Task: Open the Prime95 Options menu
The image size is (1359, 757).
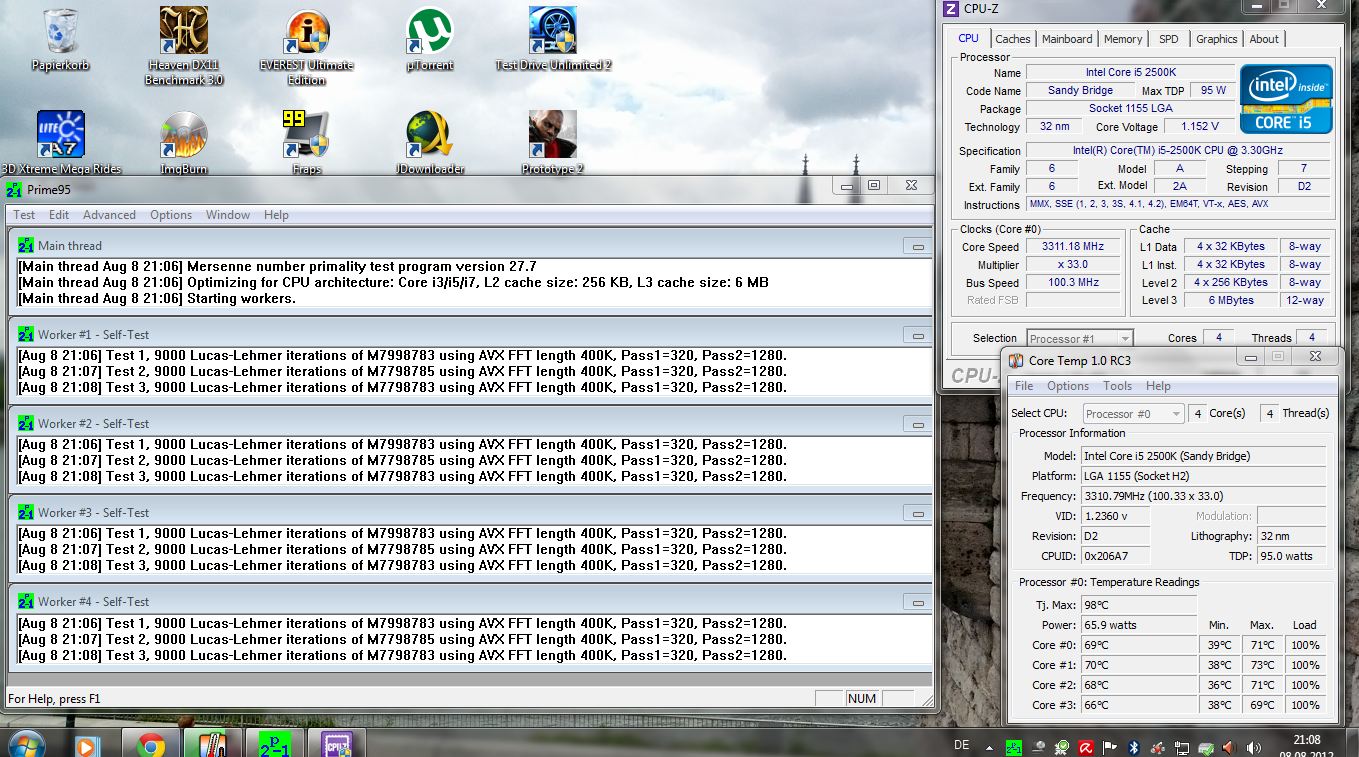Action: [171, 215]
